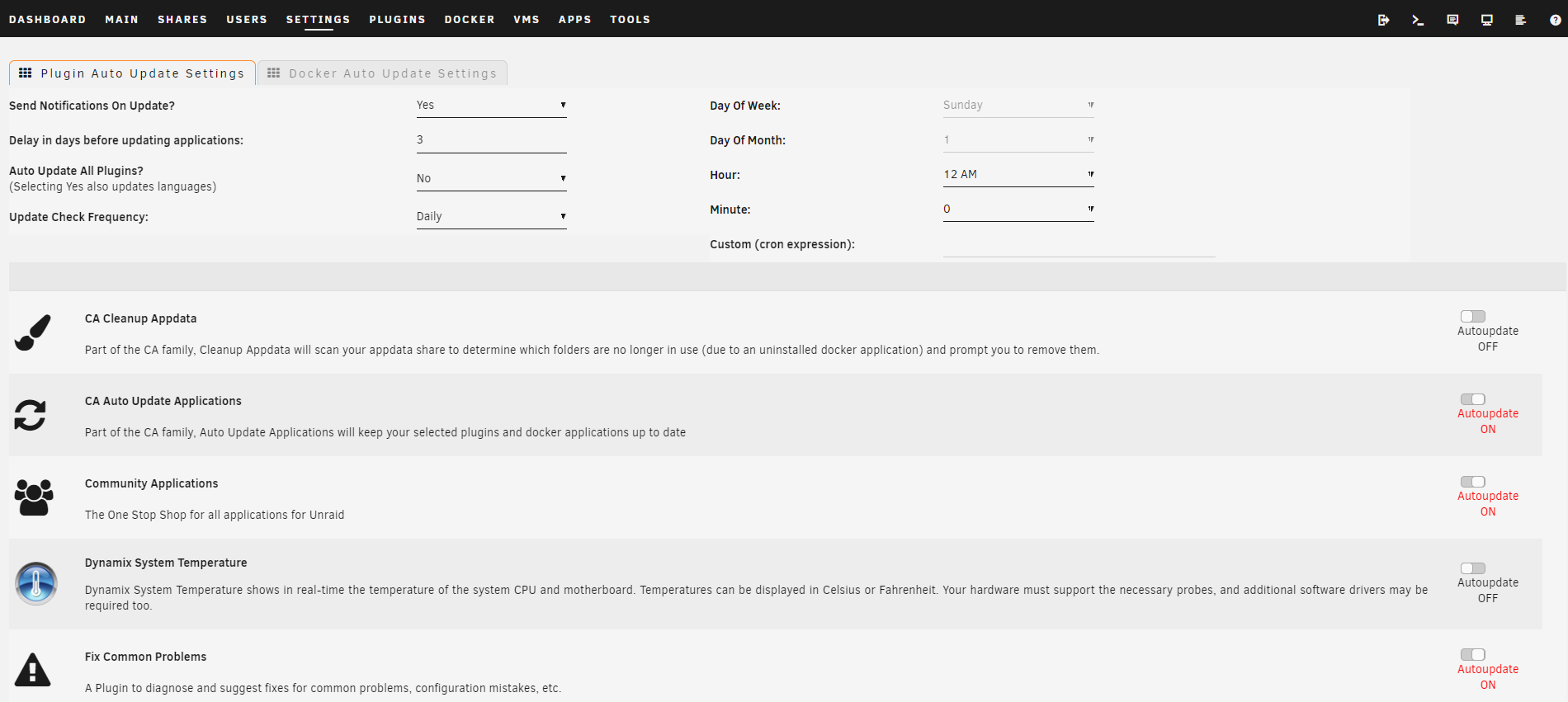
Task: Click 'Update Check Frequency:' label
Action: [78, 217]
